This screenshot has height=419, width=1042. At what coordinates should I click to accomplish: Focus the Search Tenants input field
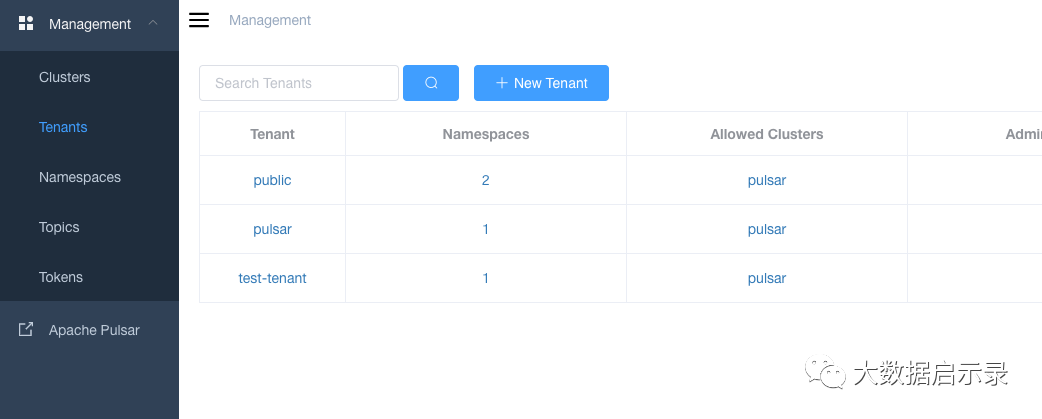point(298,83)
